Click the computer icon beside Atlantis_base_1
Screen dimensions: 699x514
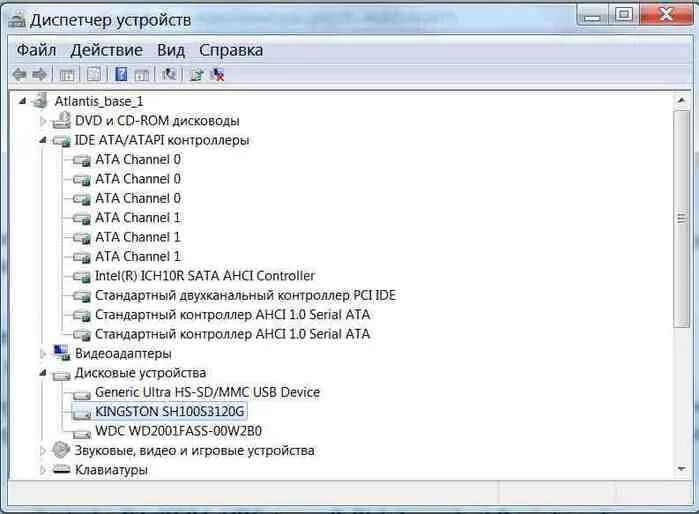[40, 101]
